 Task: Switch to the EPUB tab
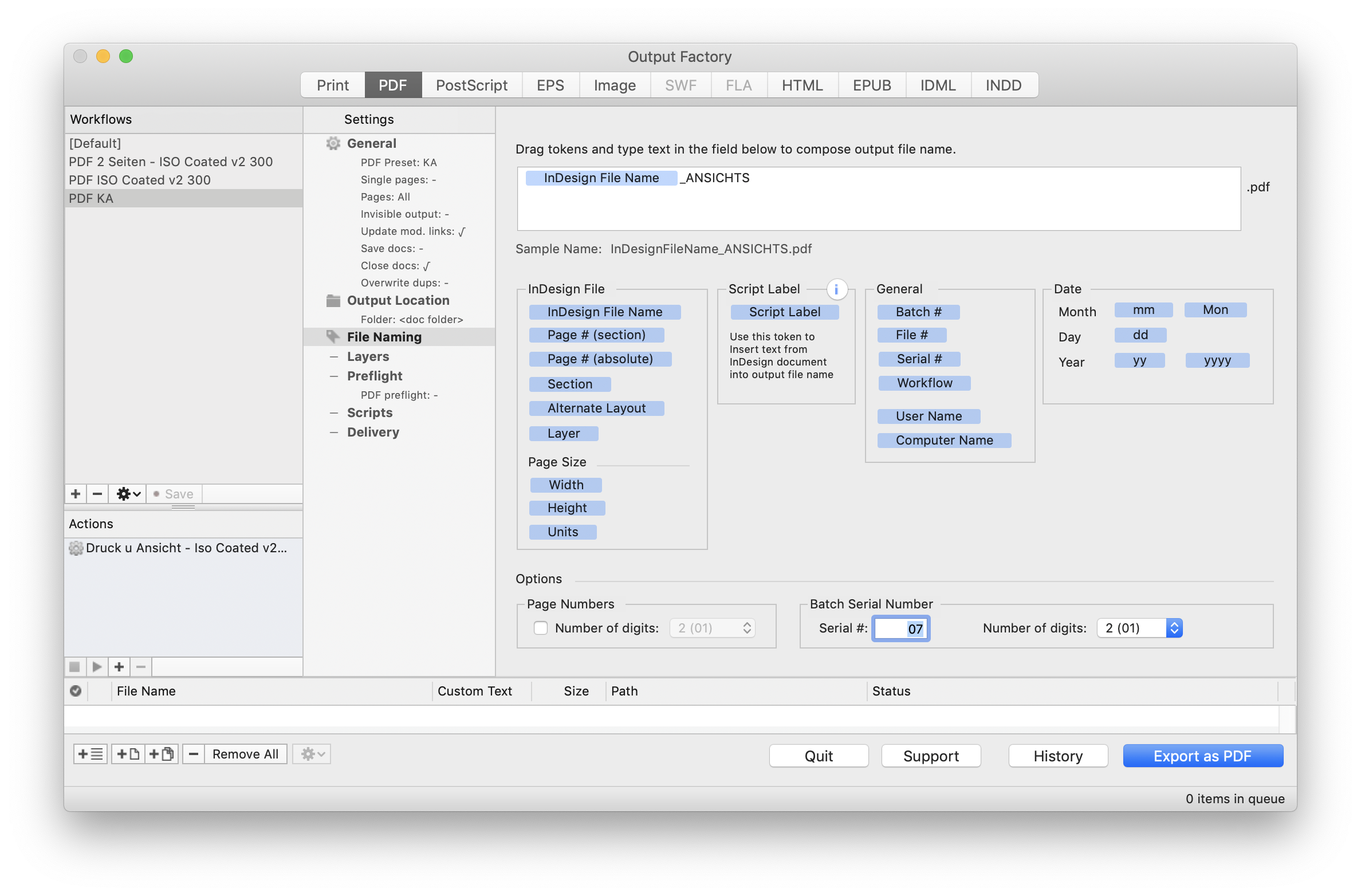click(x=872, y=85)
